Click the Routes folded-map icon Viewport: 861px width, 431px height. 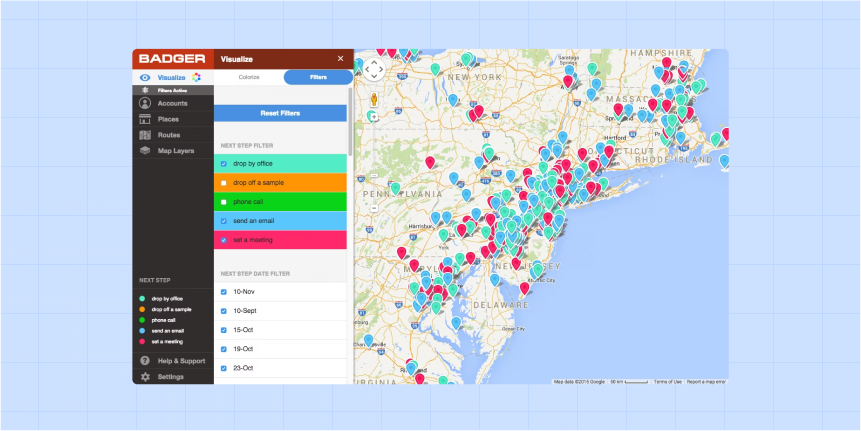(x=145, y=135)
